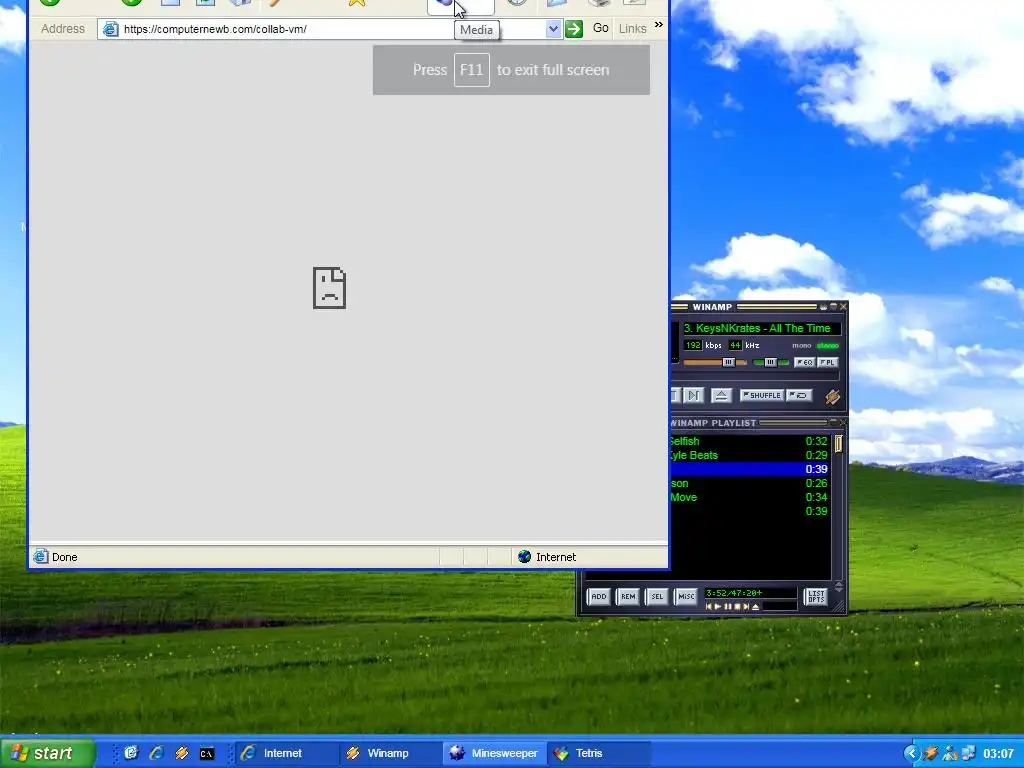Click the Winamp system tray icon
1024x768 pixels.
931,754
